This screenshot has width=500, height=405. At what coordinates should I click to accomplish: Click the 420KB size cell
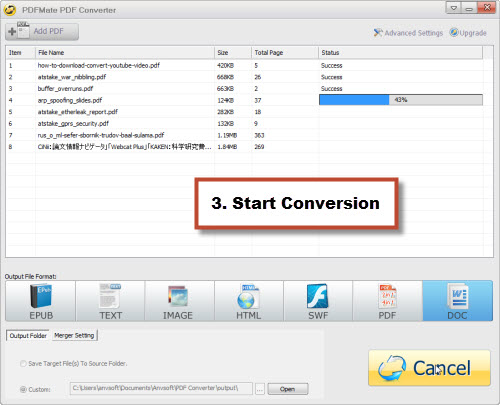point(225,65)
